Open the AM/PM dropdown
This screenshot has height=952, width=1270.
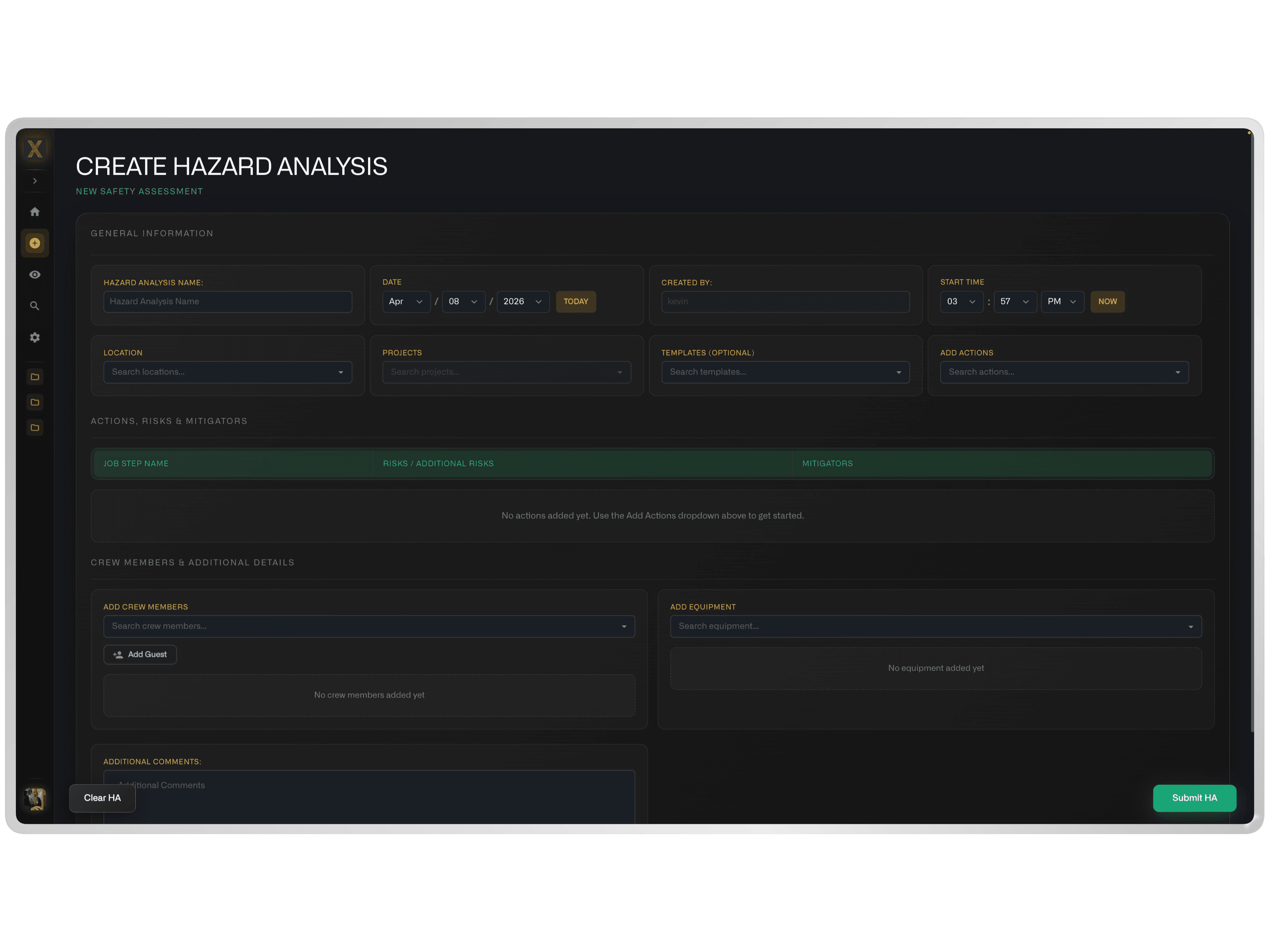1063,302
